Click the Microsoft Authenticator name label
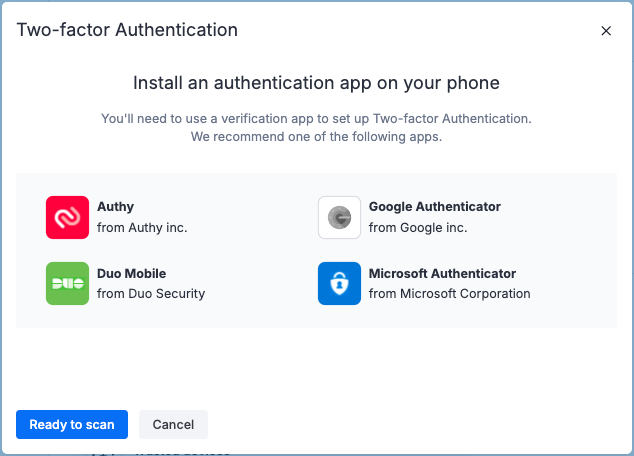This screenshot has width=634, height=456. (x=442, y=273)
